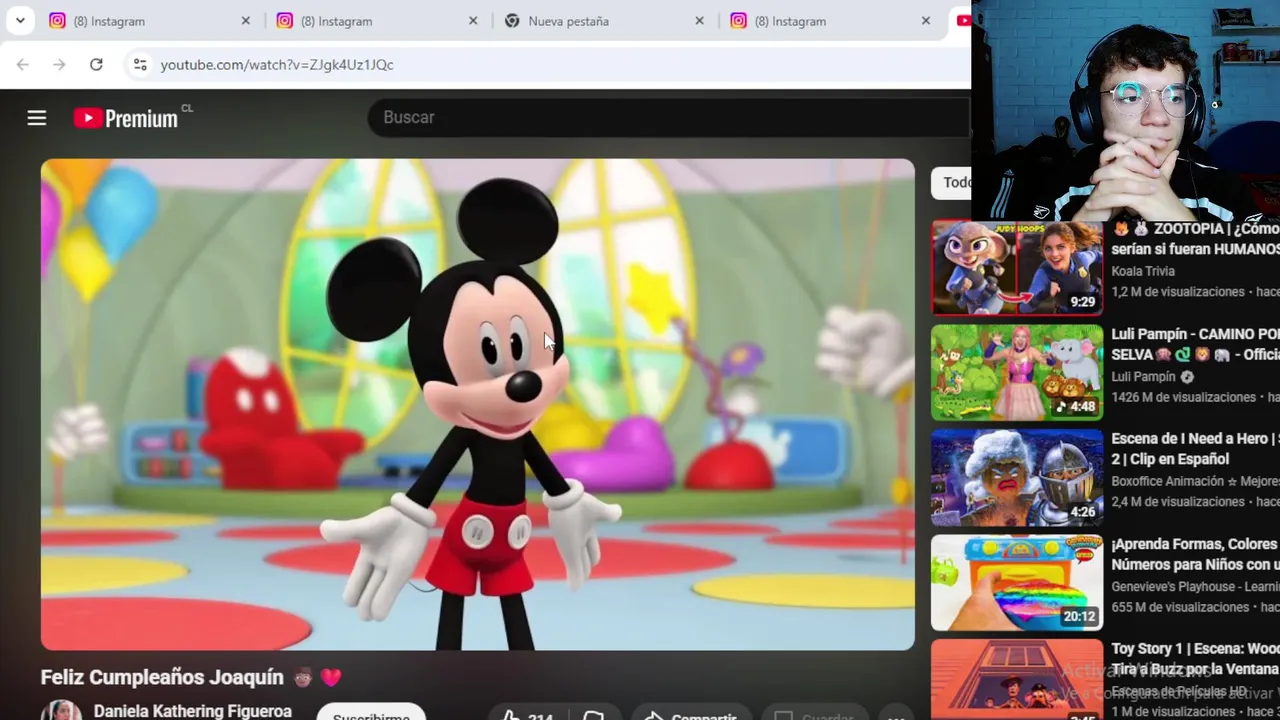Open the Toy Story 1 thumbnail

(x=1017, y=680)
